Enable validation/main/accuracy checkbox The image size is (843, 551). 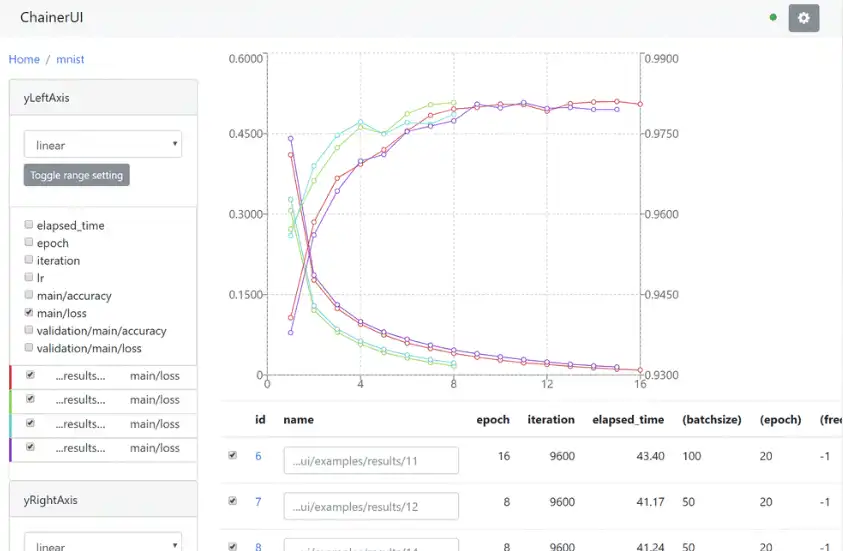[x=29, y=330]
